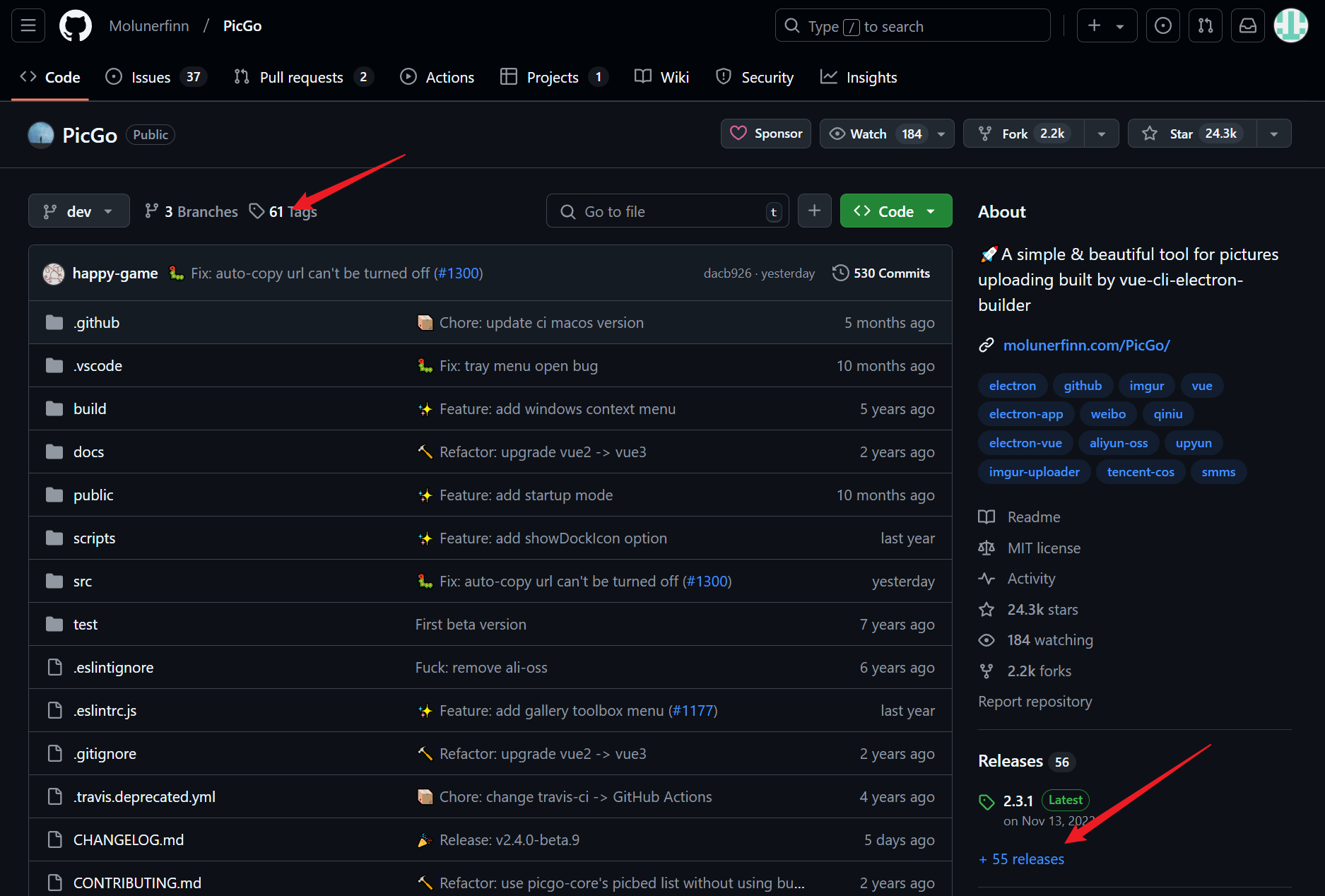Open the .github folder
The width and height of the screenshot is (1325, 896).
pos(96,323)
